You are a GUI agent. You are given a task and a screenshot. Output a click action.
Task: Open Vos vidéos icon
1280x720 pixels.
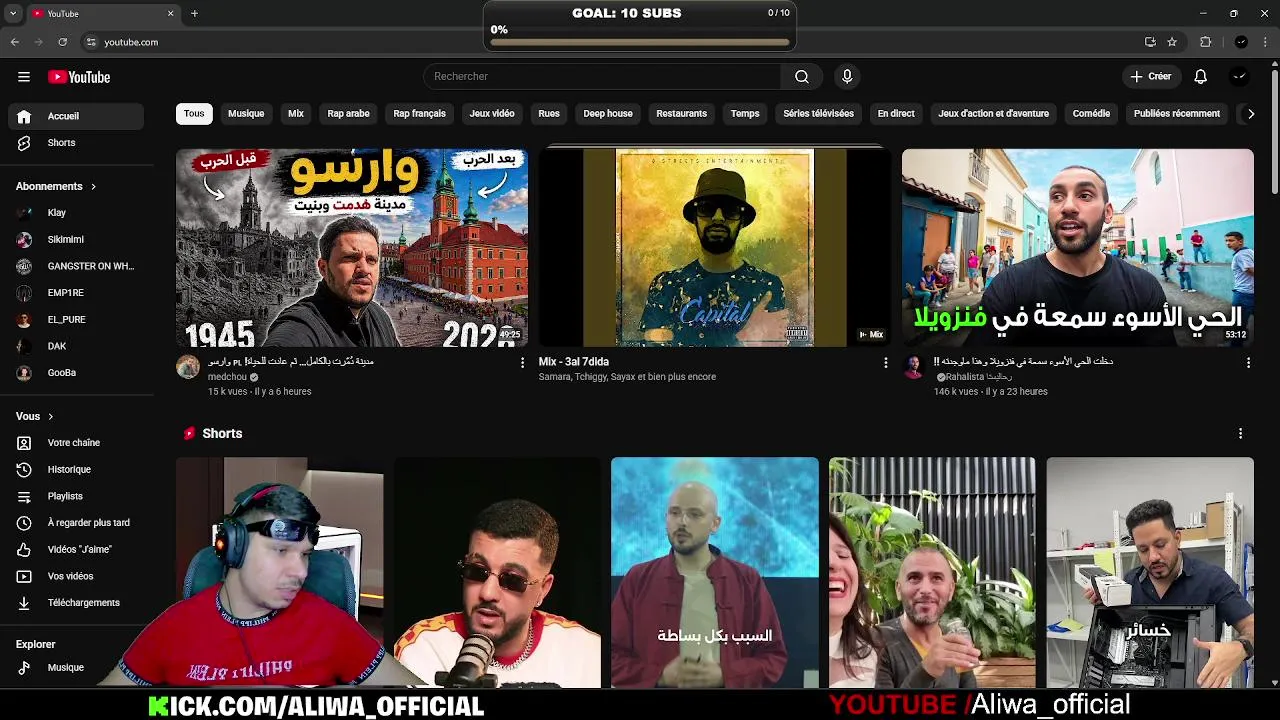(25, 576)
